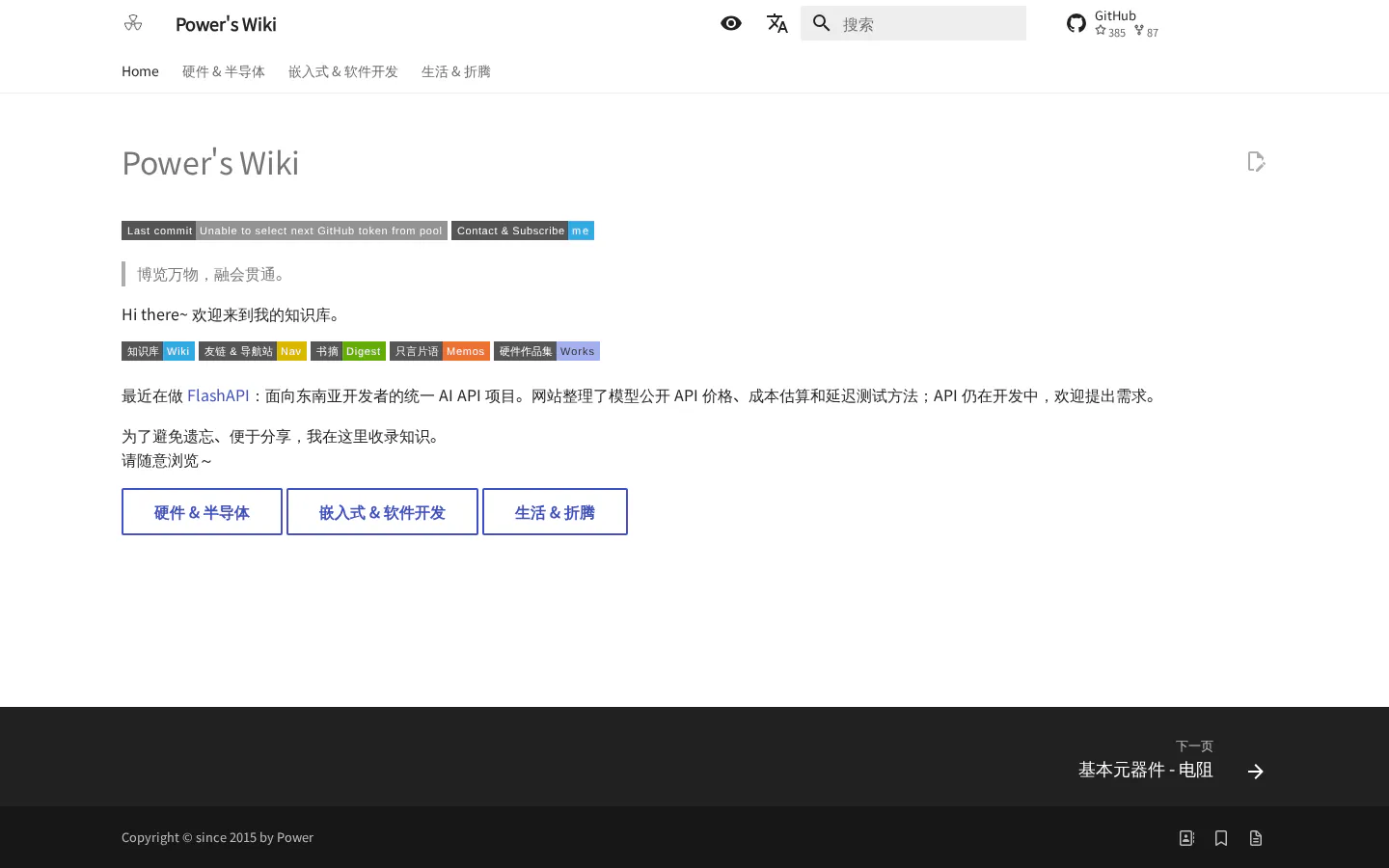
Task: Click the 硬件作品集 Works badge
Action: click(547, 351)
